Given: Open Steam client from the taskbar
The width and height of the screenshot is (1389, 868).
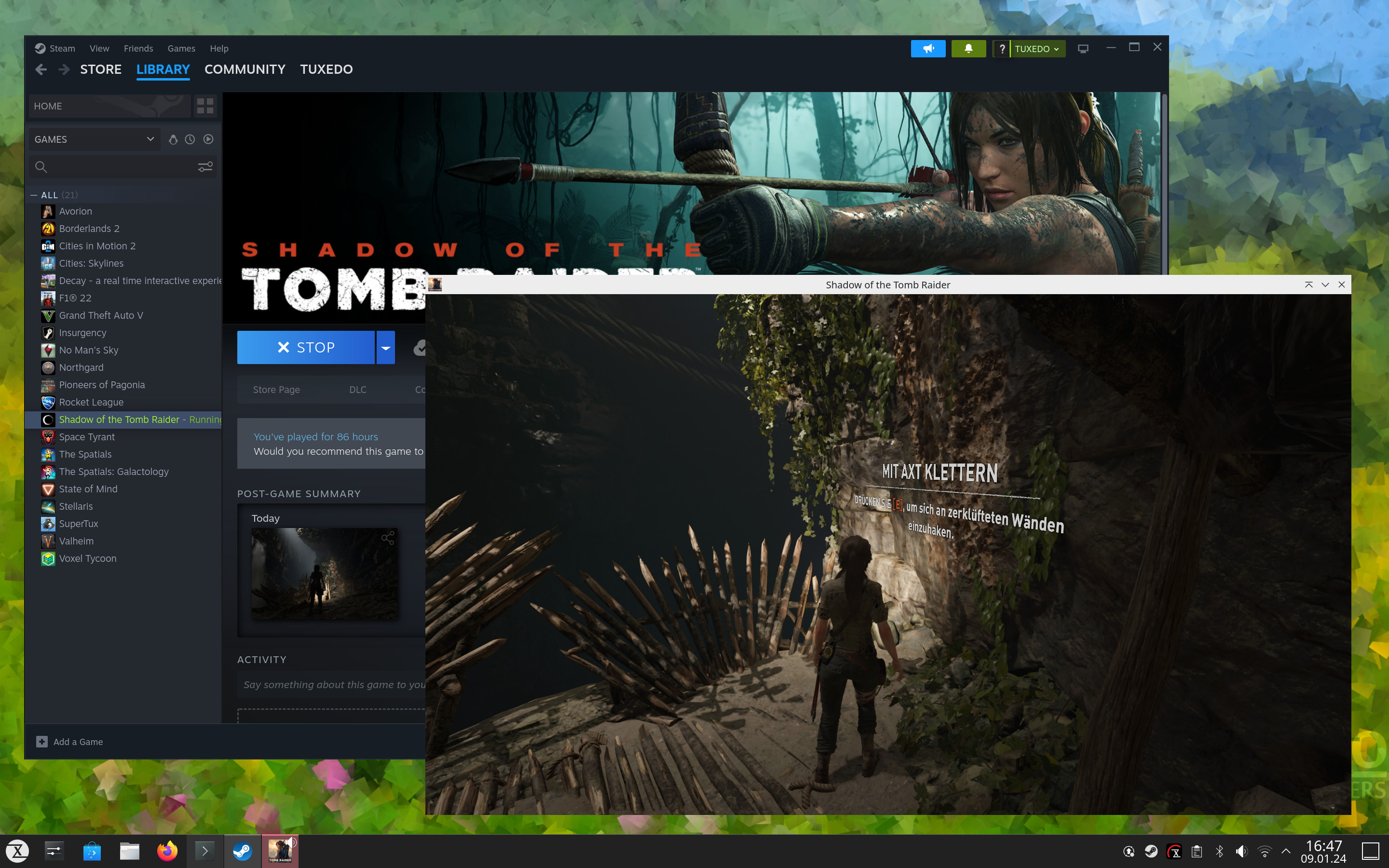Looking at the screenshot, I should point(242,851).
